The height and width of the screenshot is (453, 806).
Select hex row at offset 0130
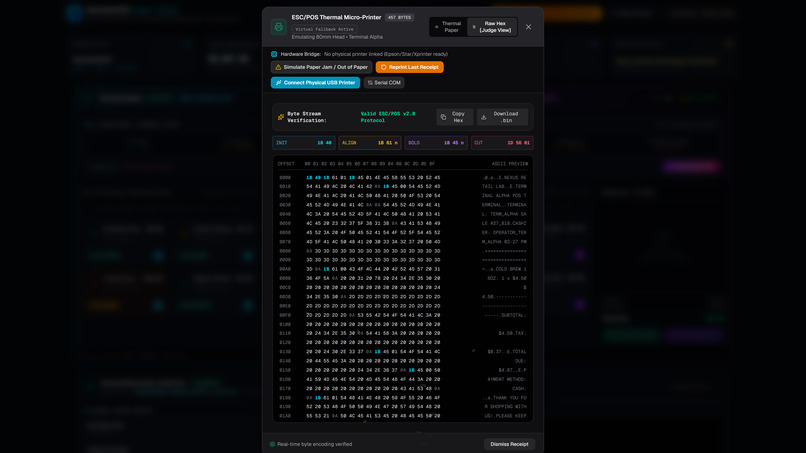coord(402,352)
